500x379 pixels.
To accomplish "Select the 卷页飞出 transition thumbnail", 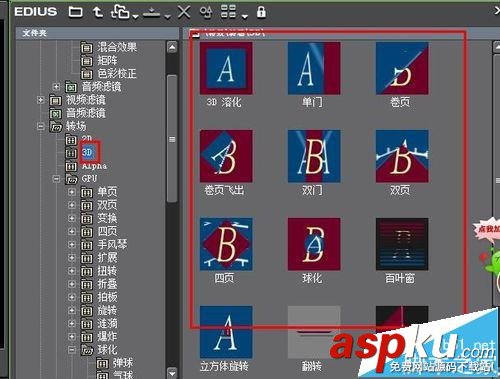I will tap(226, 156).
